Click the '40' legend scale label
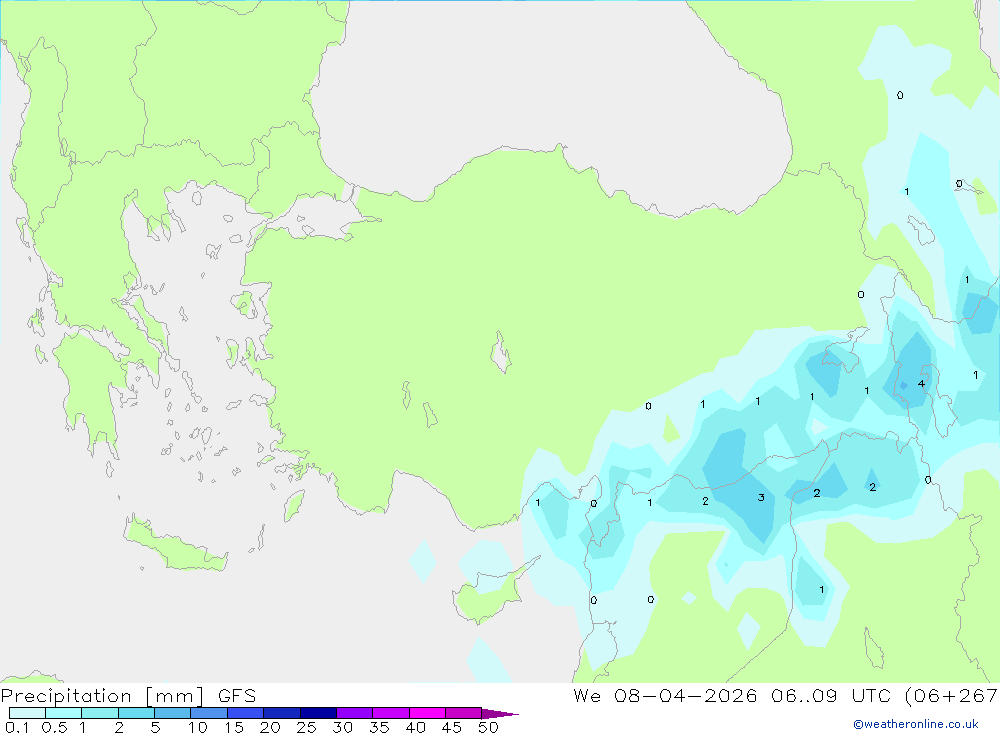The height and width of the screenshot is (733, 1000). (x=415, y=727)
